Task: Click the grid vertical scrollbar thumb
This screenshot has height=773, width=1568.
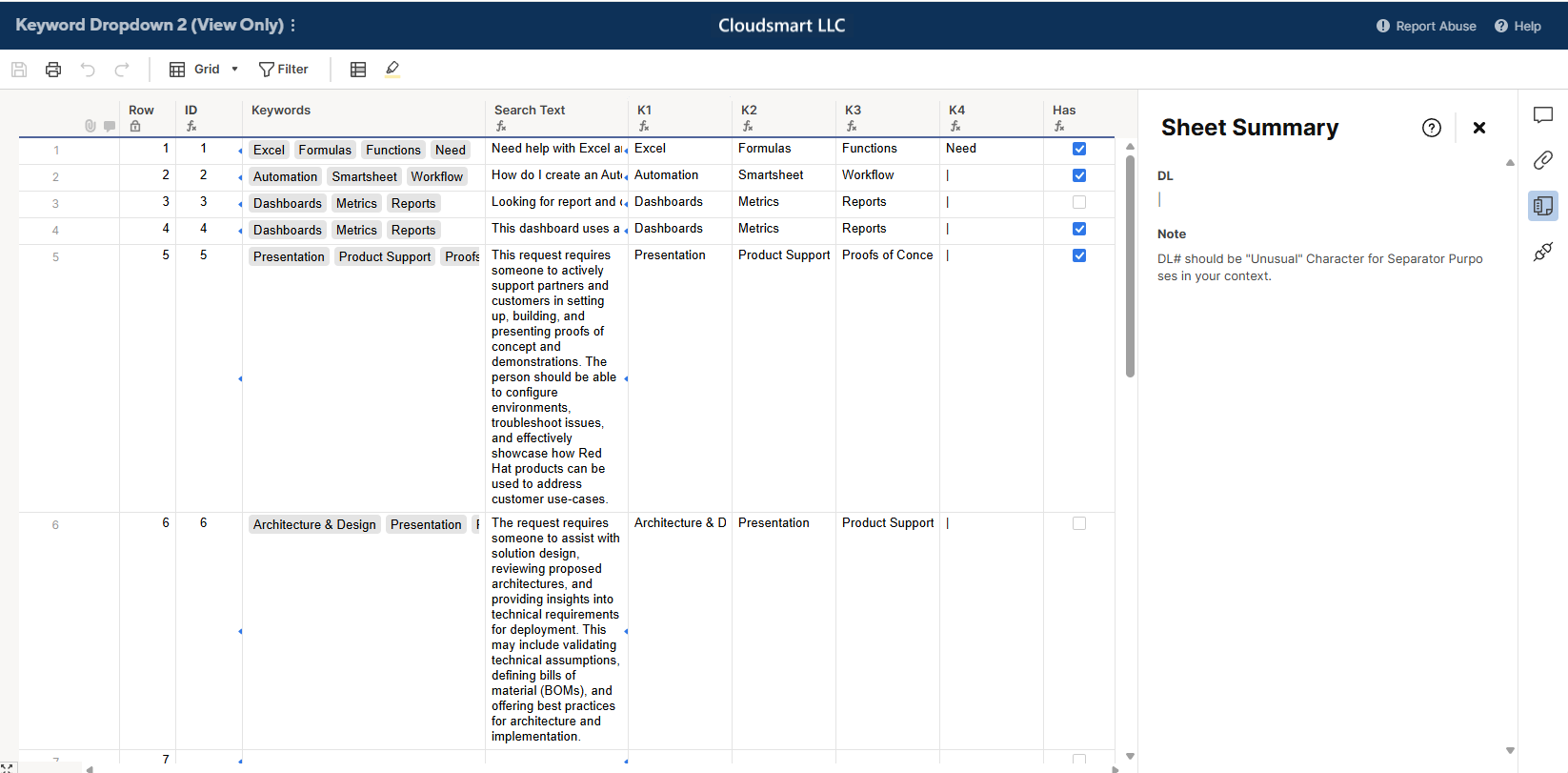Action: 1130,266
